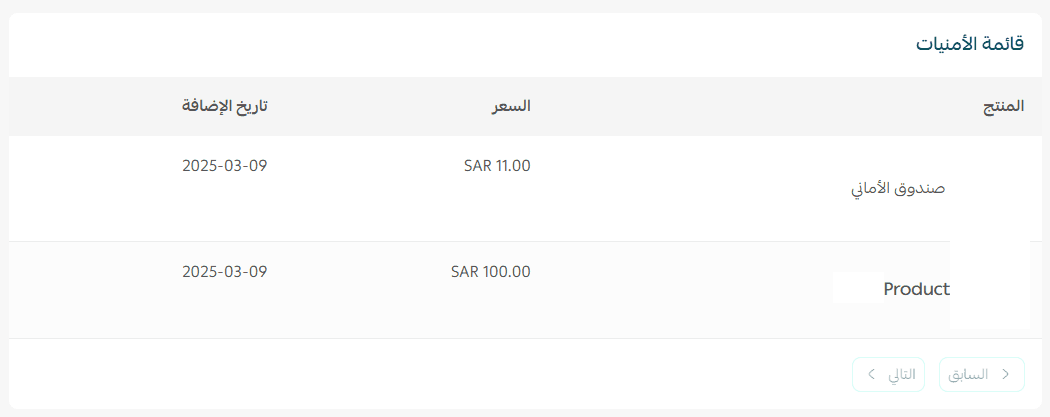Go to previous page with السابق
Image resolution: width=1050 pixels, height=417 pixels.
pos(981,374)
